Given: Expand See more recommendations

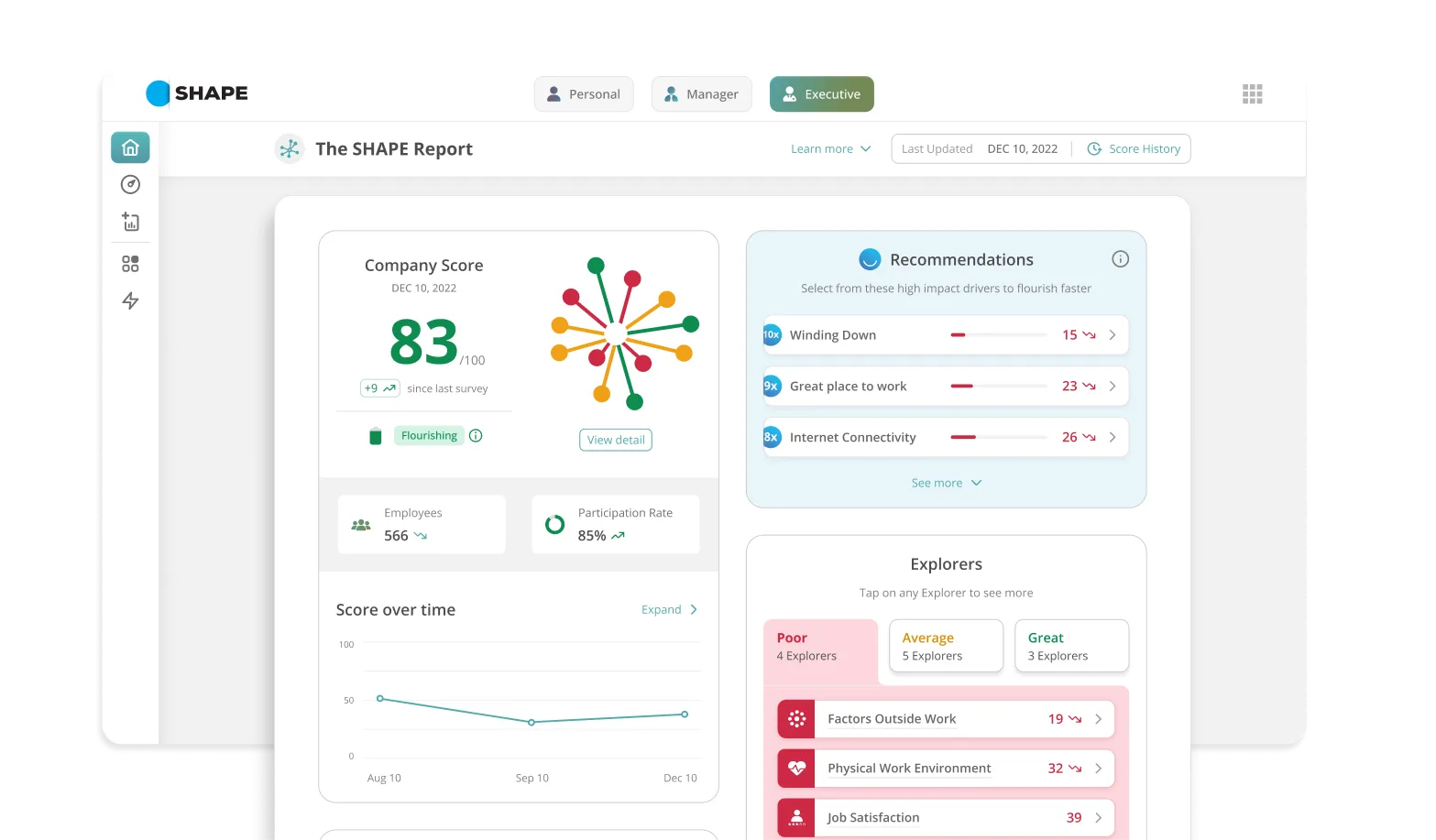Looking at the screenshot, I should point(946,483).
